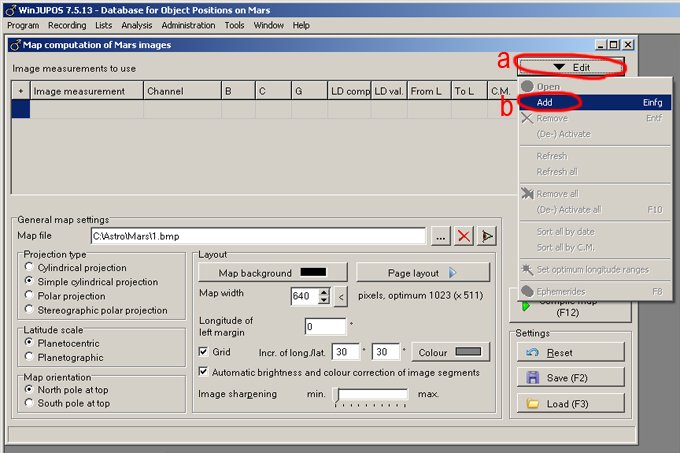Toggle automatic brightness and colour correction
The height and width of the screenshot is (453, 680).
tap(204, 372)
